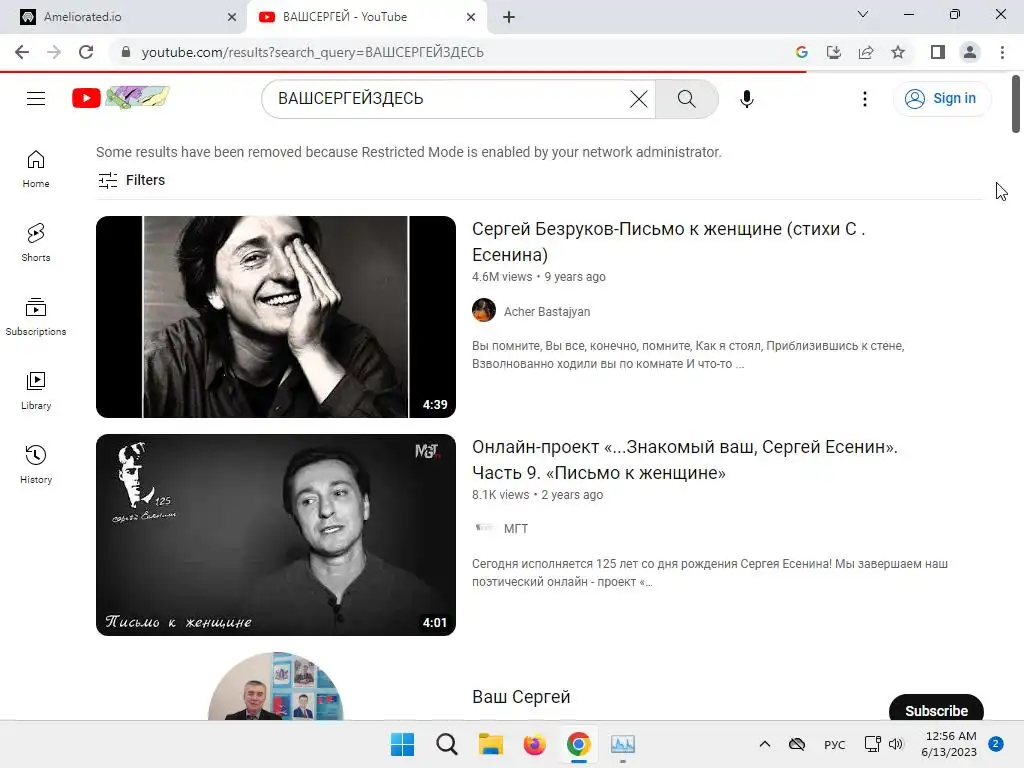Click the cloud sync tray icon
The image size is (1024, 768).
(797, 744)
